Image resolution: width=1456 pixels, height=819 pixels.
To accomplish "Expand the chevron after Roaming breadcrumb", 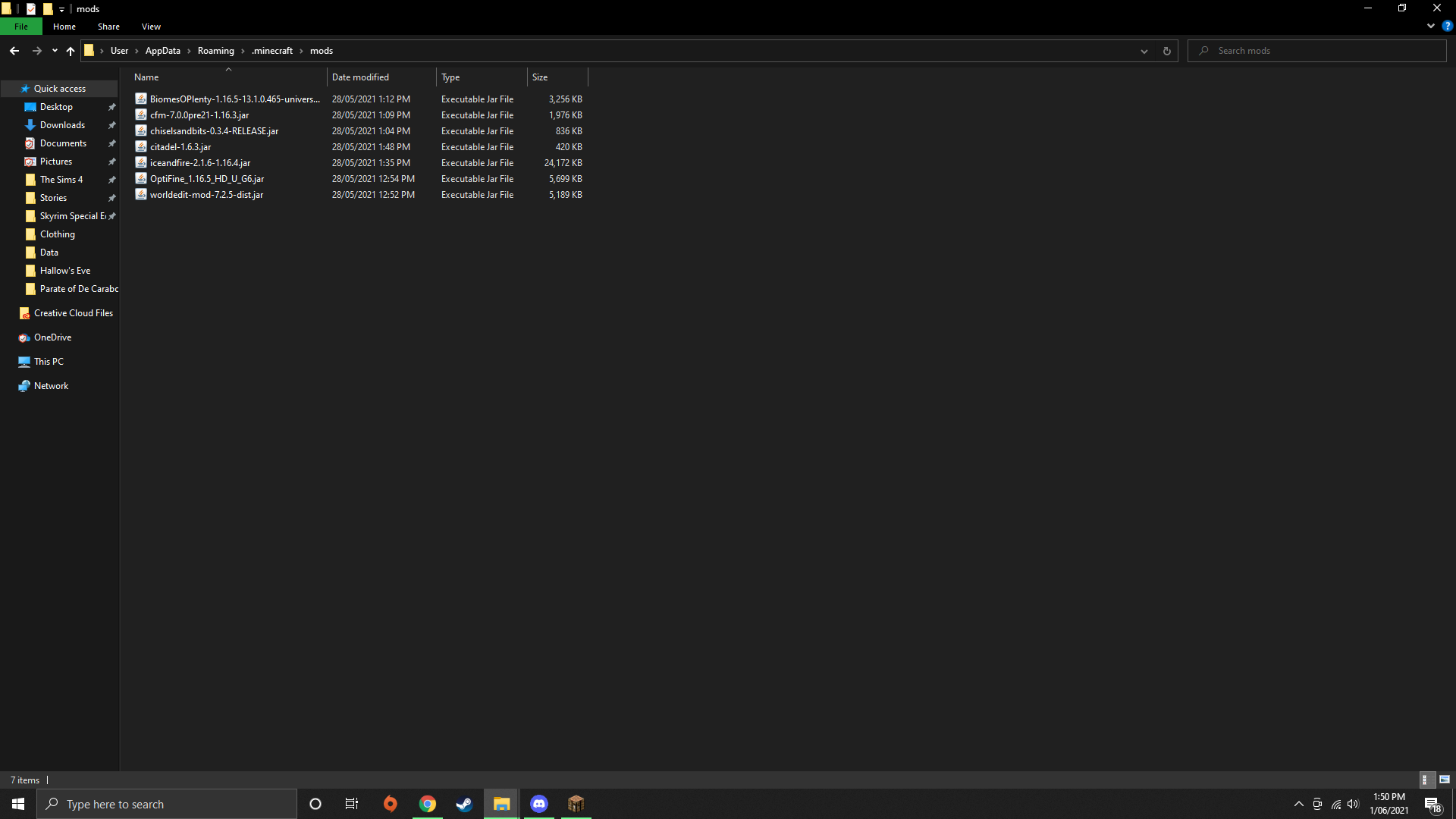I will click(243, 51).
